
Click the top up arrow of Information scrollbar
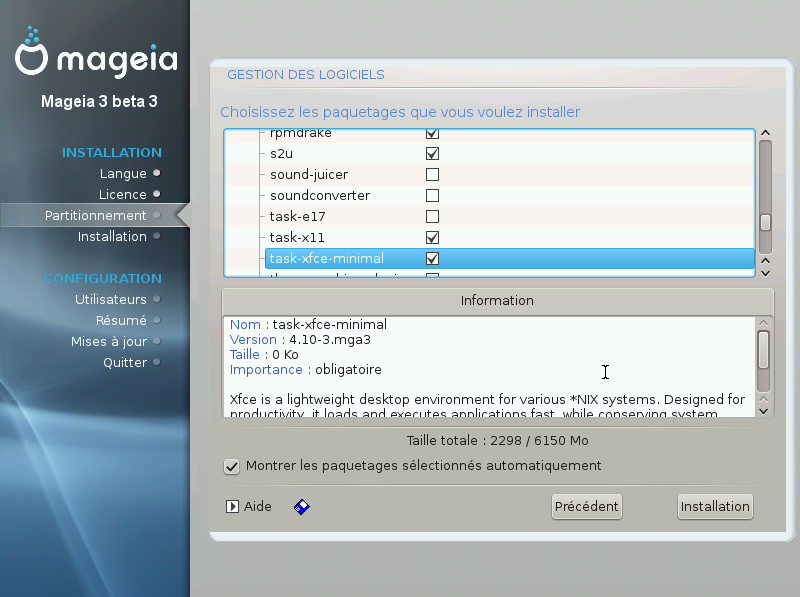point(763,323)
